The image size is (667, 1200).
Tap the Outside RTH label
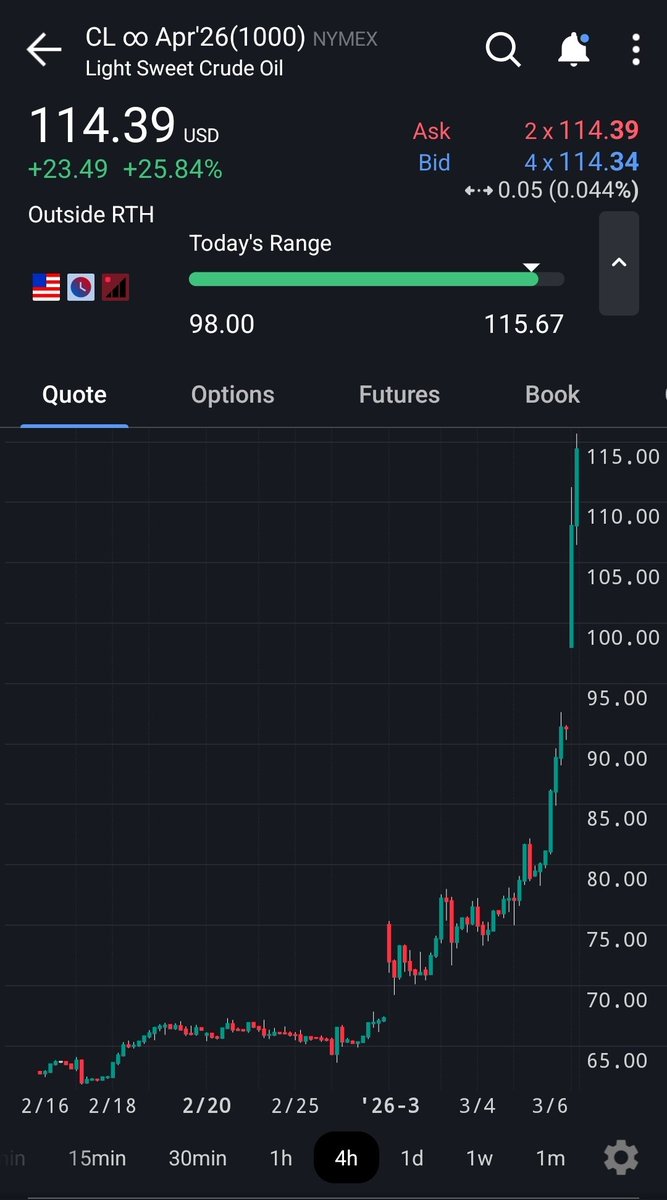(91, 214)
